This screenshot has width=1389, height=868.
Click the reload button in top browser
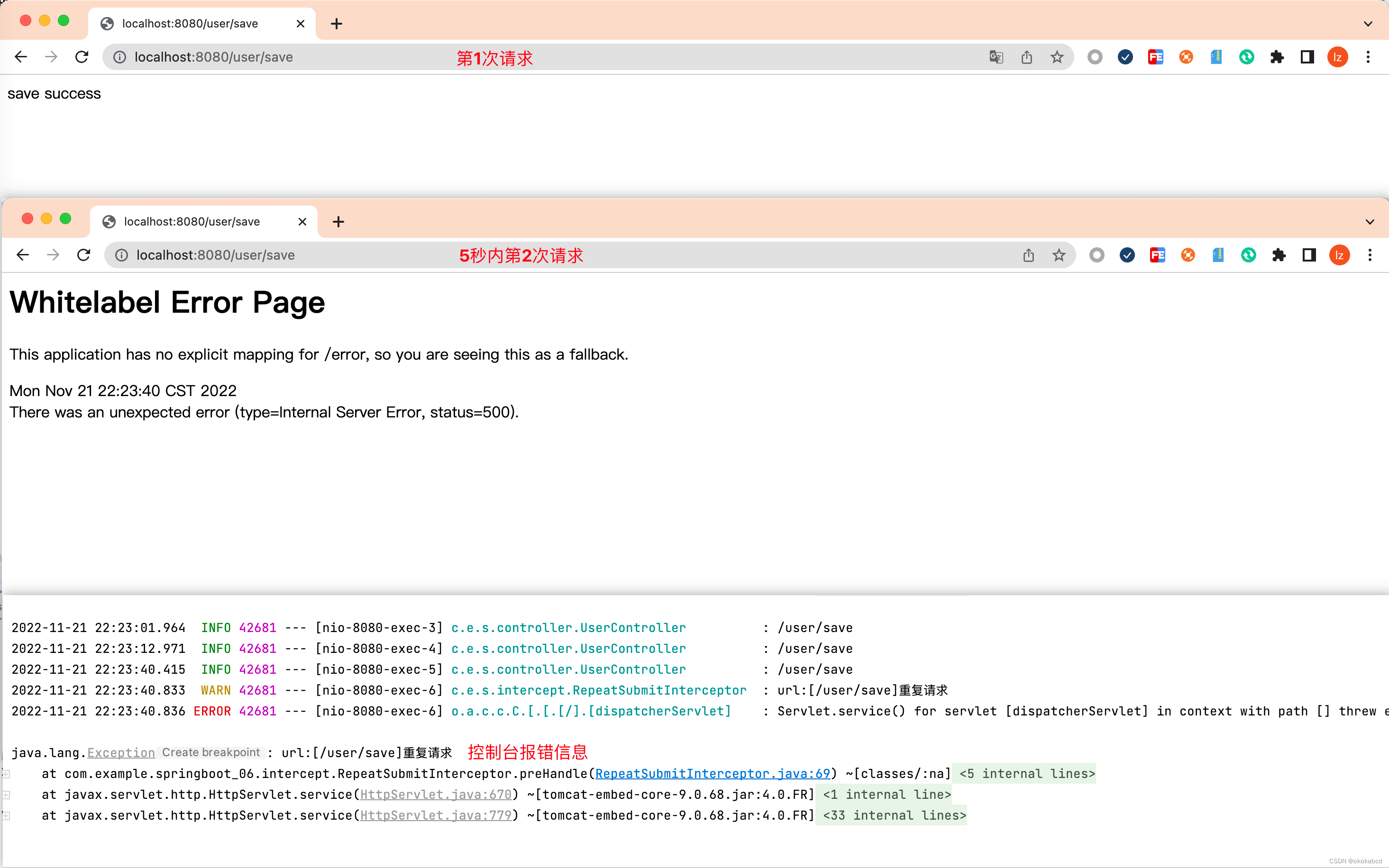point(82,57)
